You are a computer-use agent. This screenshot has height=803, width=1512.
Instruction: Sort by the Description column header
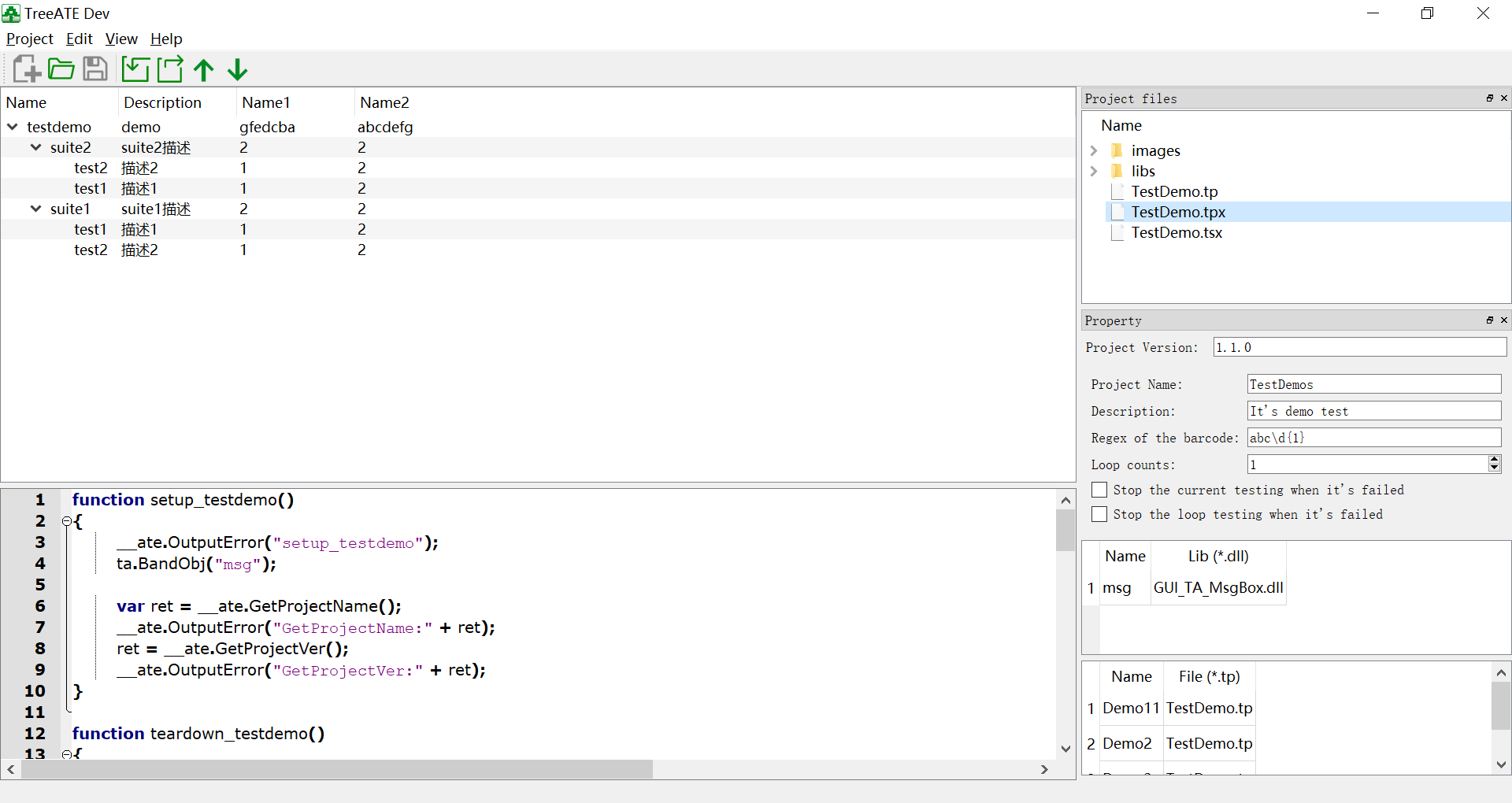pyautogui.click(x=177, y=102)
